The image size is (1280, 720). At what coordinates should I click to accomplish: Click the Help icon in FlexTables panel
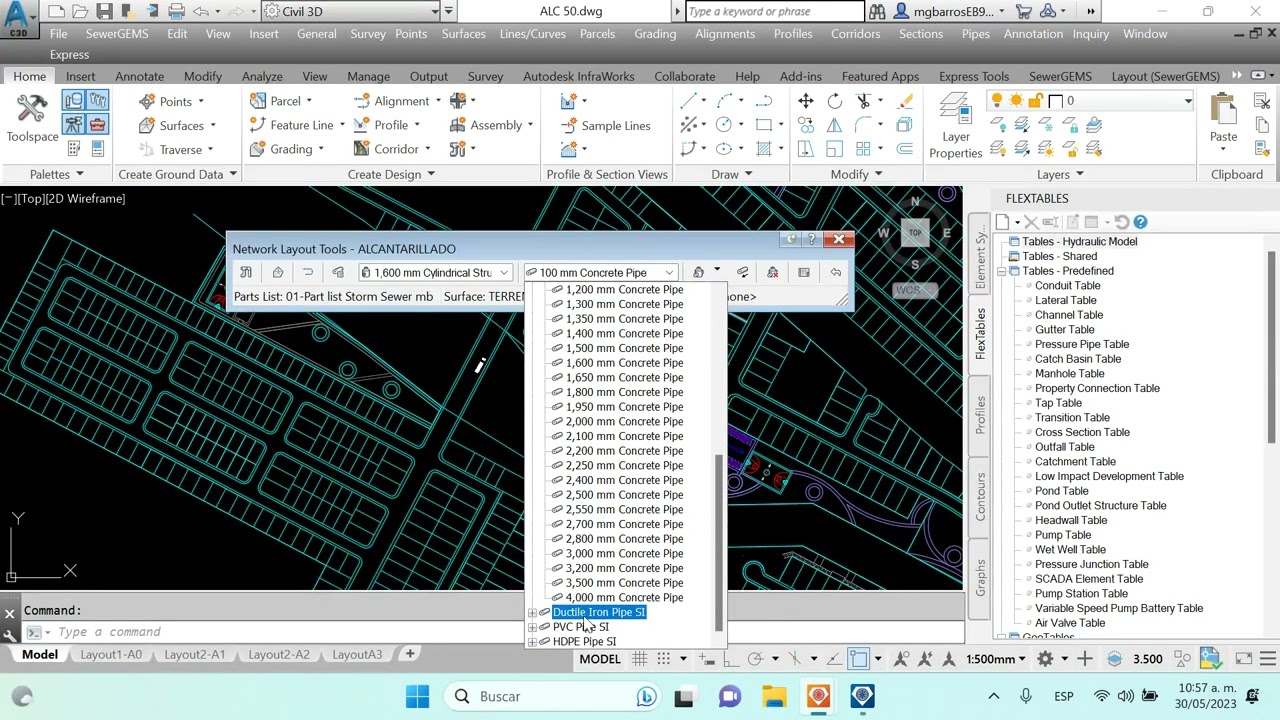coord(1140,222)
